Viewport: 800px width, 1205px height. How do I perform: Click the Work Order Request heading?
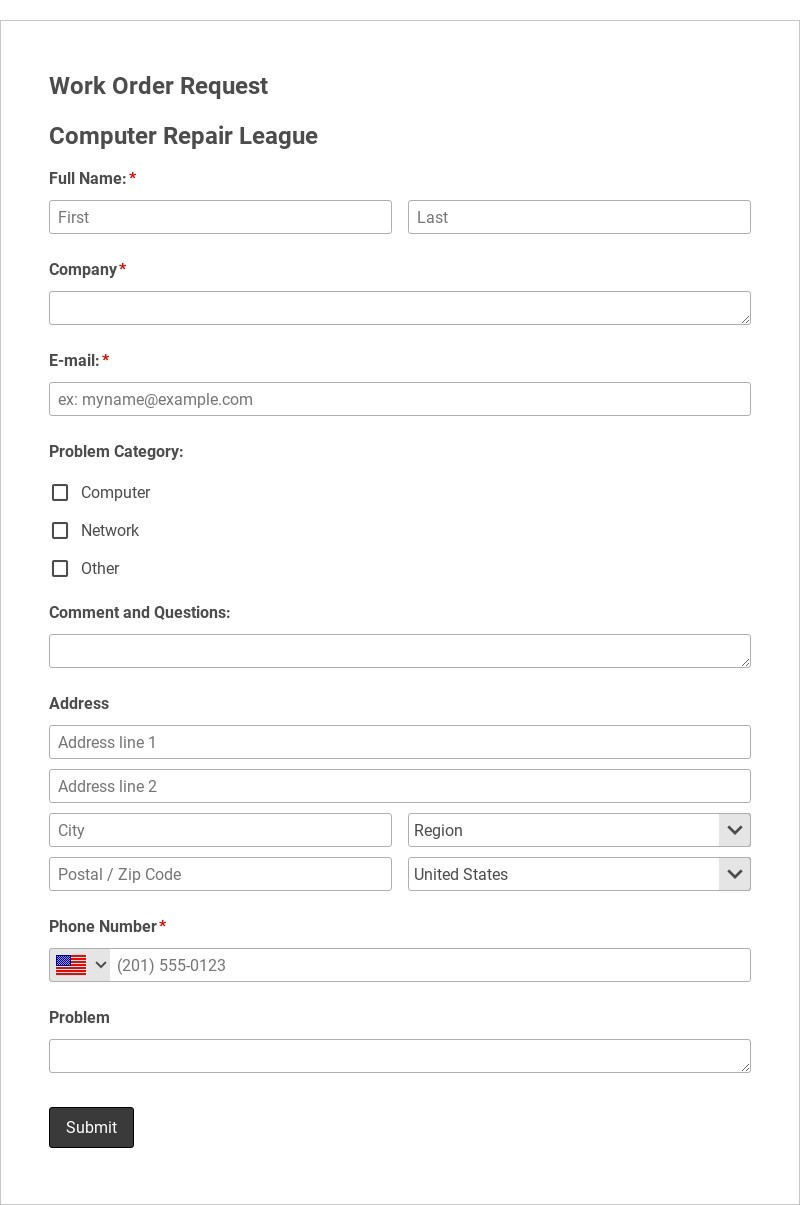(158, 86)
